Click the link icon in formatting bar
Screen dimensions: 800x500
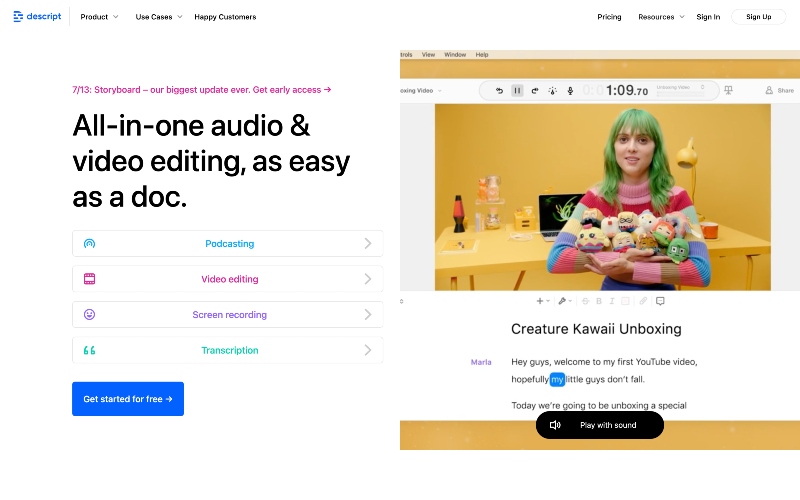pyautogui.click(x=643, y=301)
